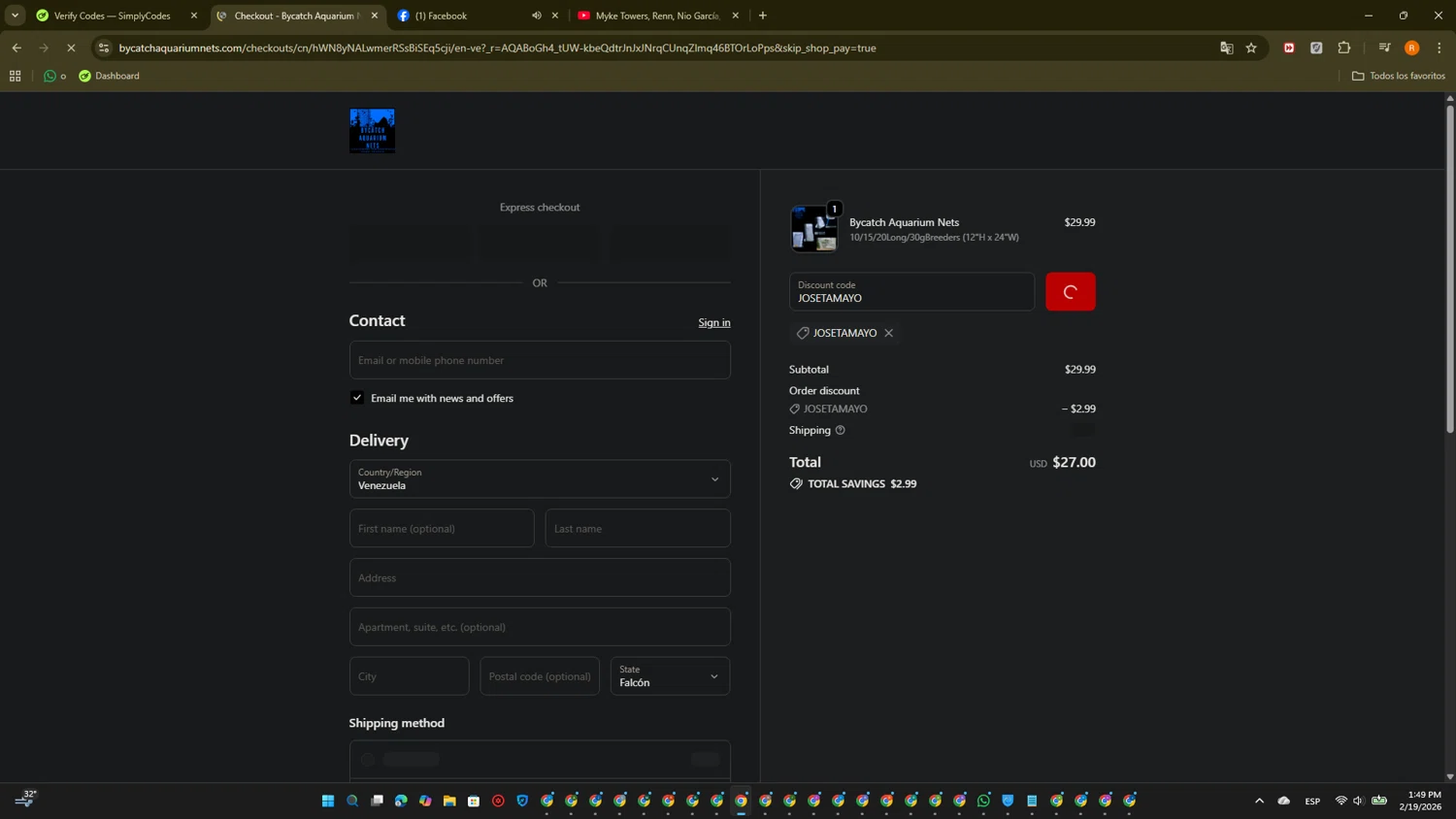Open WhatsApp from the taskbar
This screenshot has width=1456, height=819.
983,801
